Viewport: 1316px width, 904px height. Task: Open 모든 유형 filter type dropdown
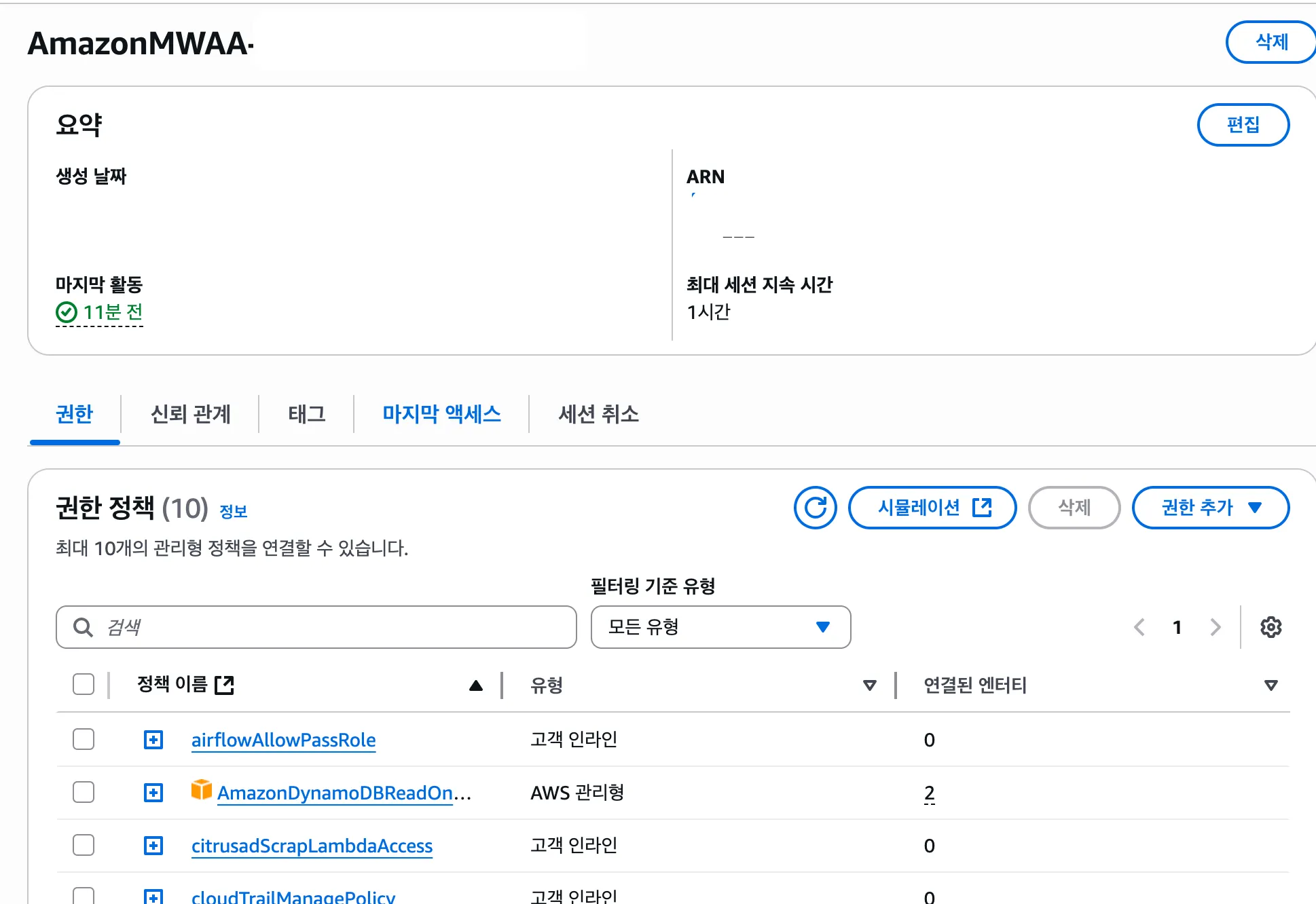[x=720, y=627]
